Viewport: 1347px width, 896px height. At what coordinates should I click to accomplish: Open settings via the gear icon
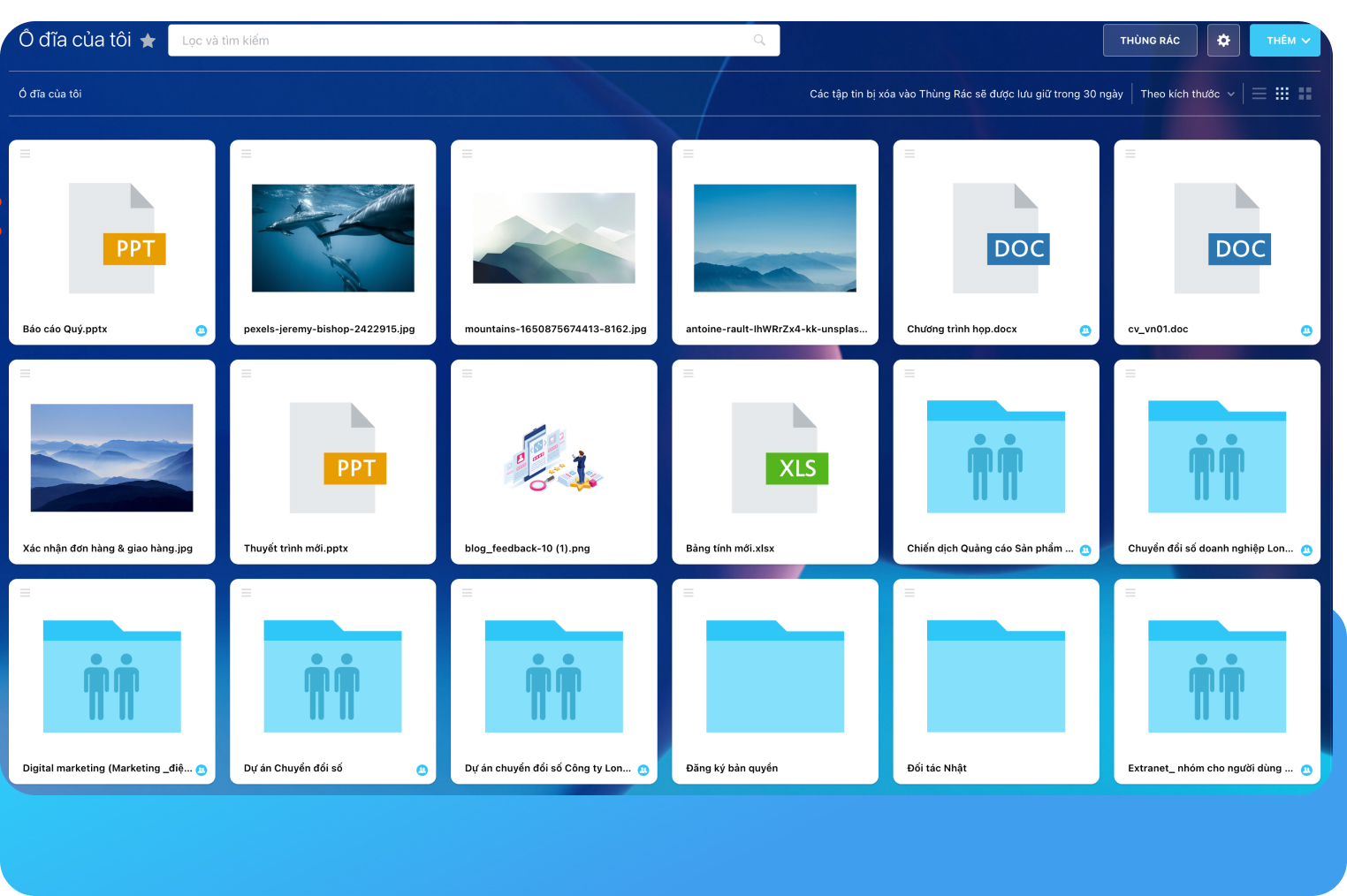[x=1223, y=41]
